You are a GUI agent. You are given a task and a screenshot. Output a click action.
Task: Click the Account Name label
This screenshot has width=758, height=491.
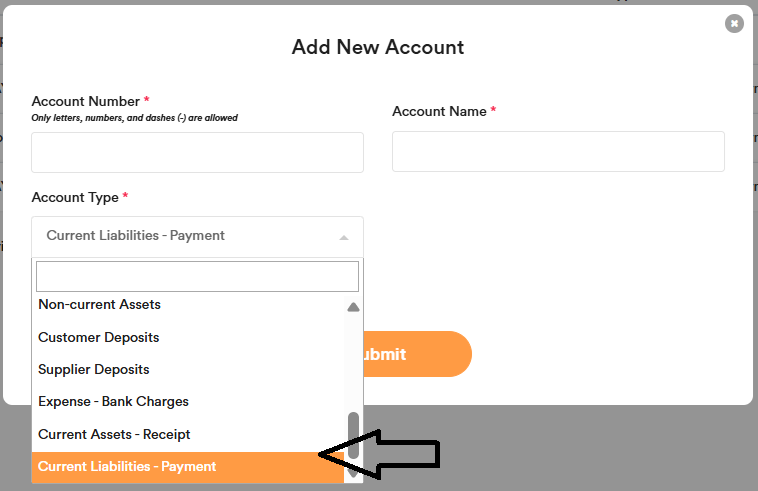[x=439, y=111]
